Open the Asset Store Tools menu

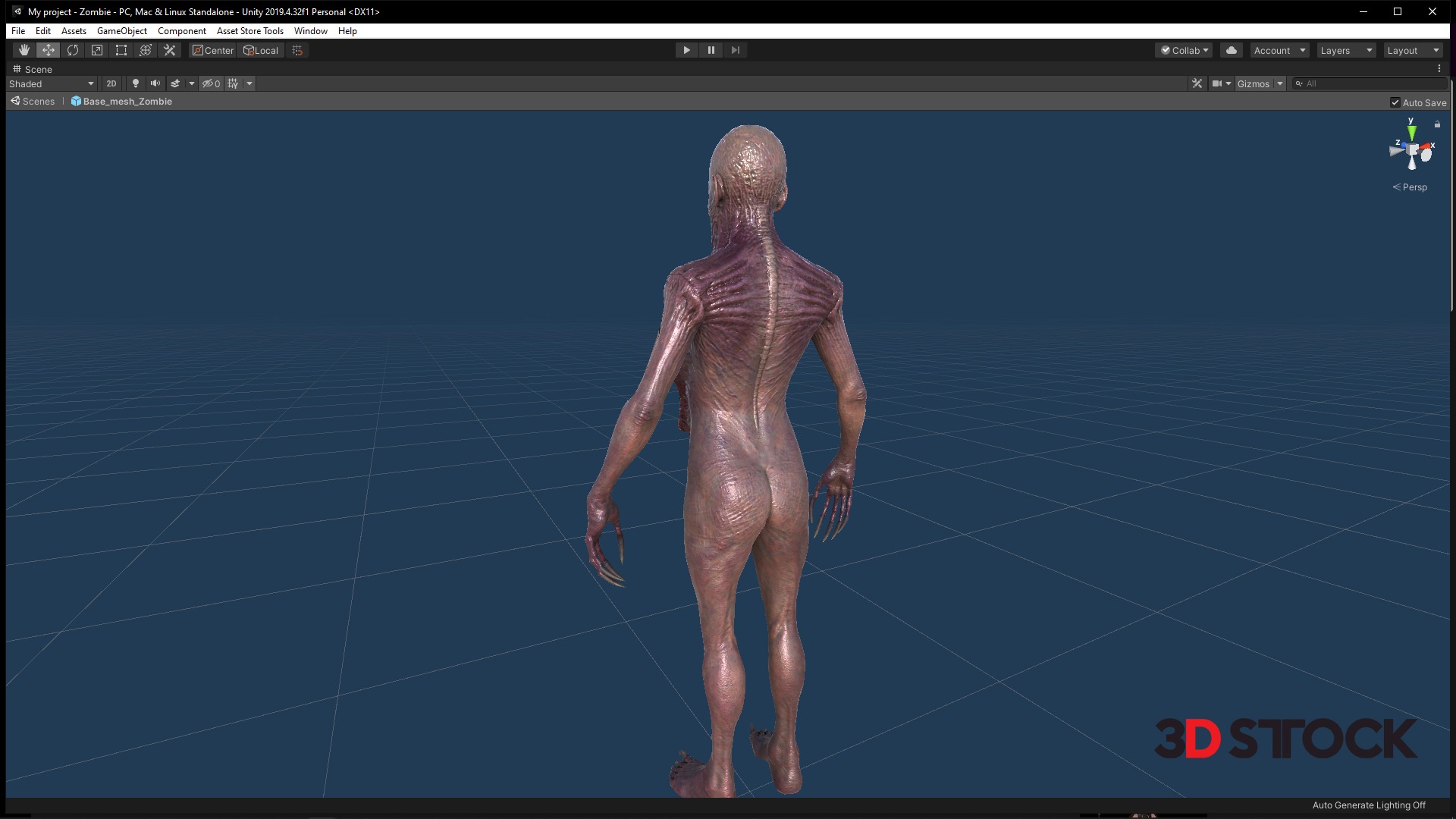249,31
